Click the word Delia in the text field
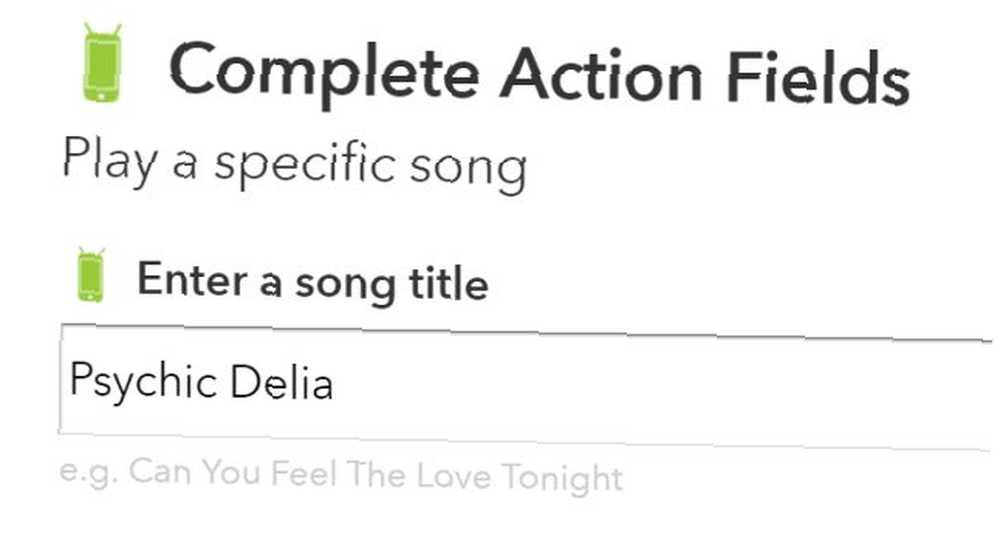Image resolution: width=1000 pixels, height=537 pixels. [x=281, y=382]
